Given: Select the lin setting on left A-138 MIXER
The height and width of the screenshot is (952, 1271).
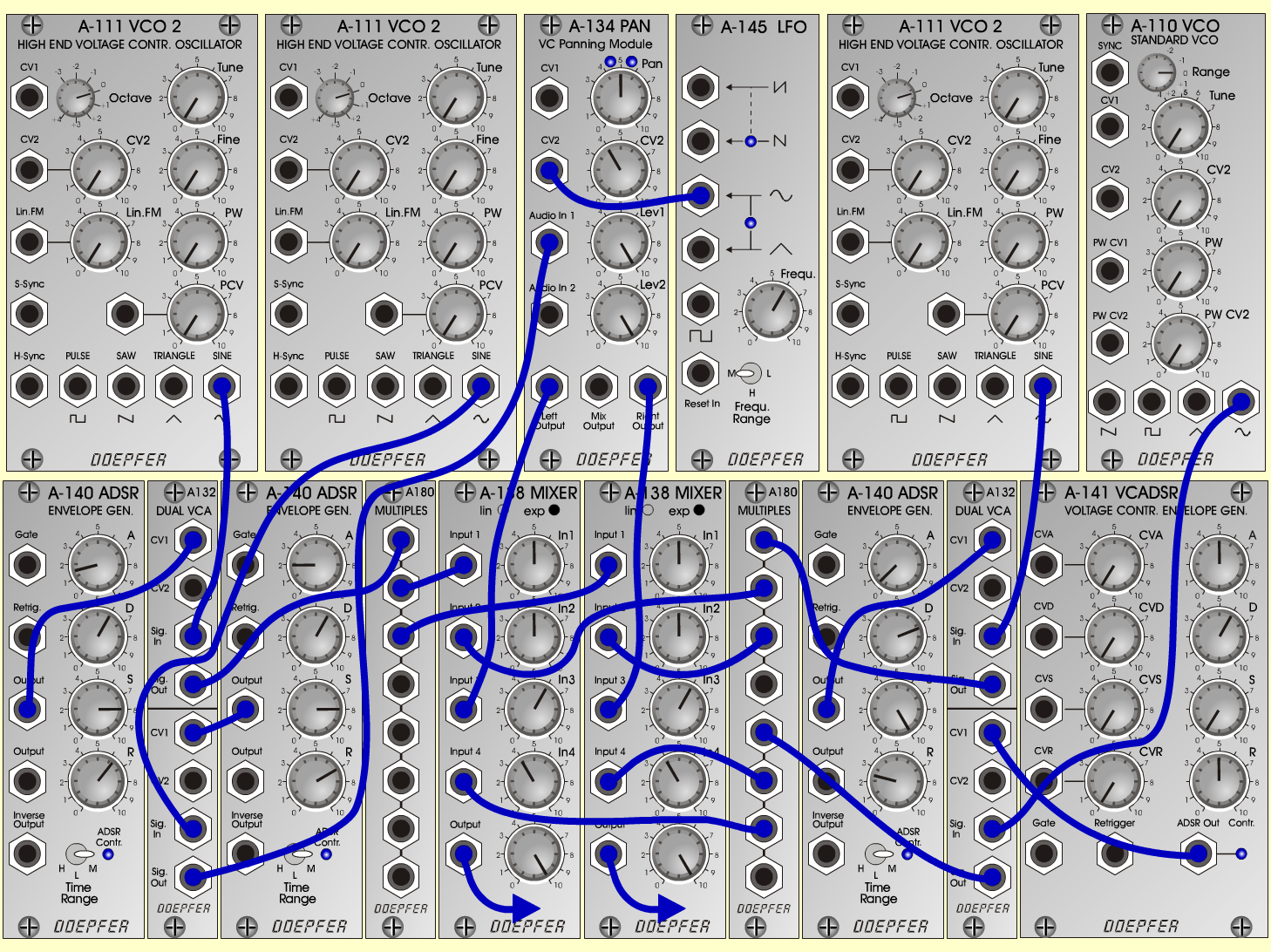Looking at the screenshot, I should tap(504, 510).
